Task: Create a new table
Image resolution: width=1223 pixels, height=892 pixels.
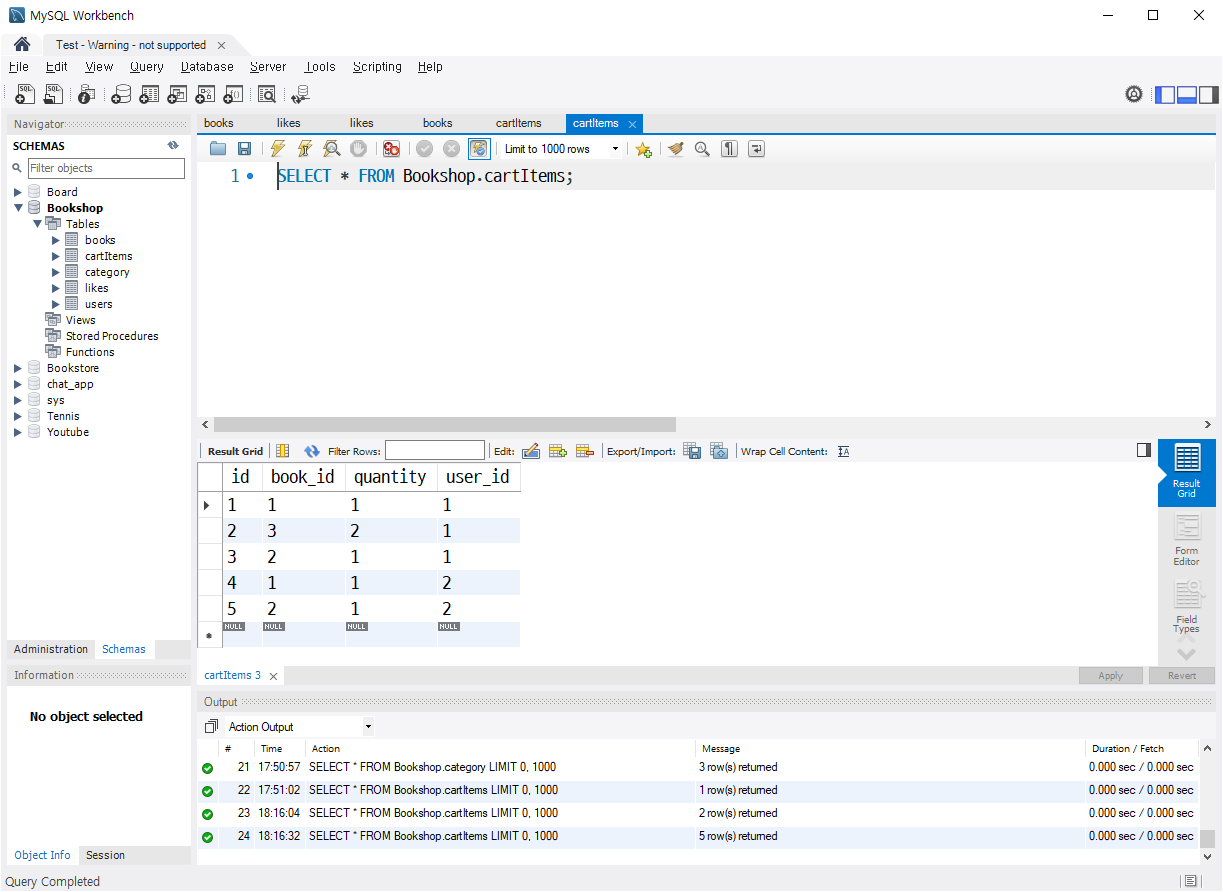Action: coord(149,94)
